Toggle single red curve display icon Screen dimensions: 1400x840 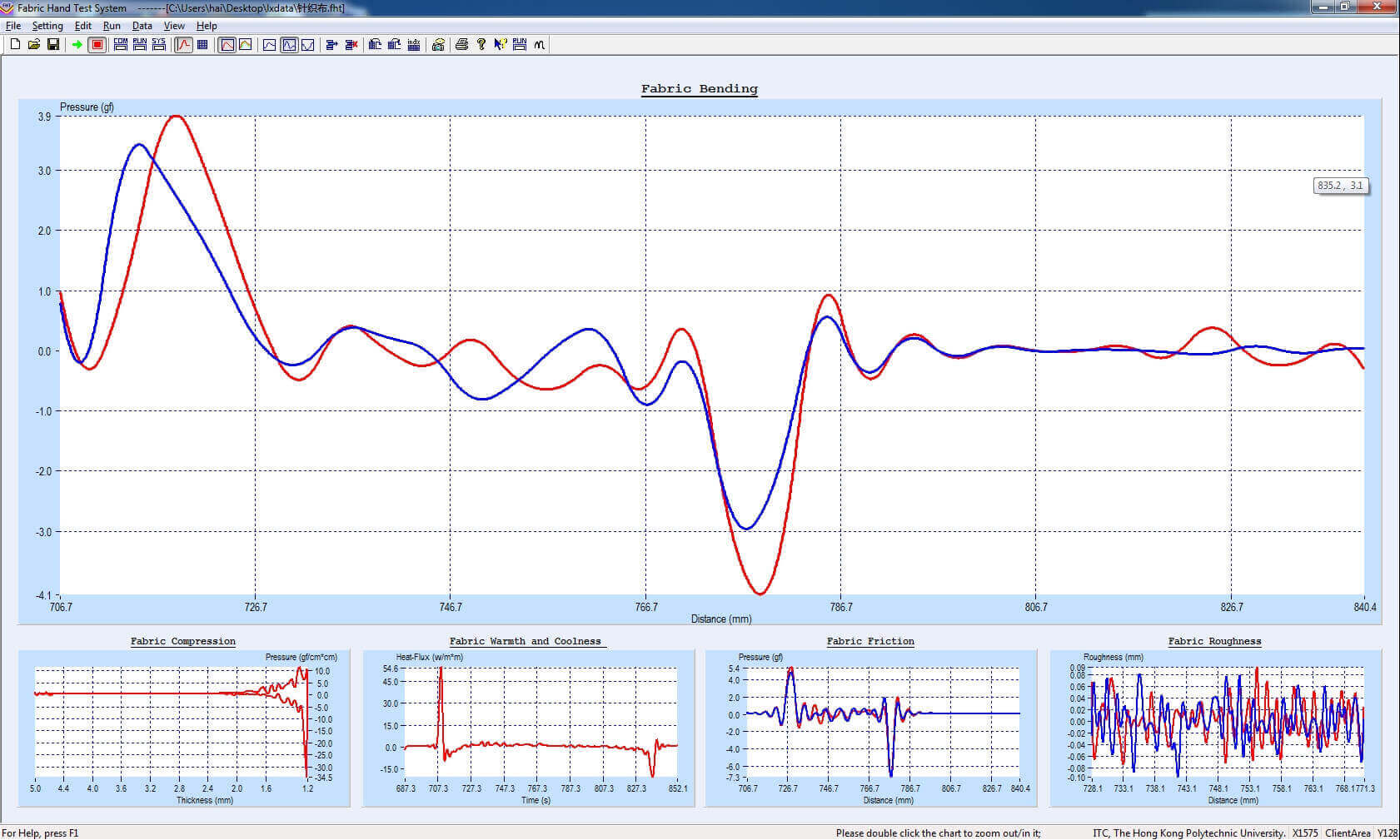click(227, 44)
